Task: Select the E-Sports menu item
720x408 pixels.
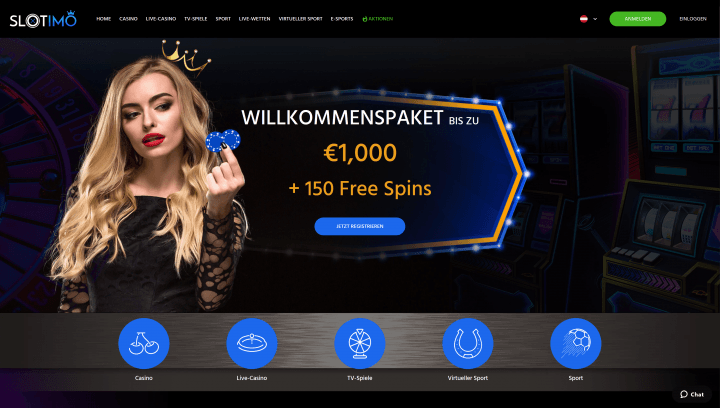Action: 342,19
